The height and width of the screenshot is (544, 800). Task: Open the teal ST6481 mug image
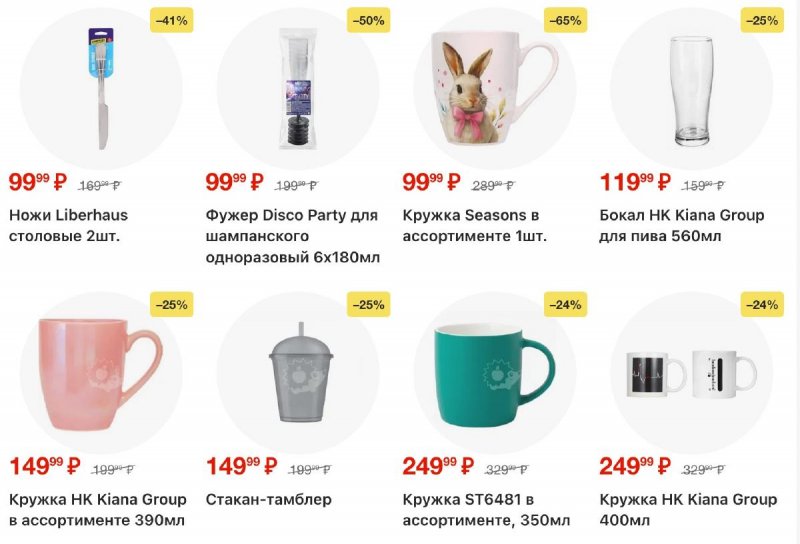(x=492, y=372)
